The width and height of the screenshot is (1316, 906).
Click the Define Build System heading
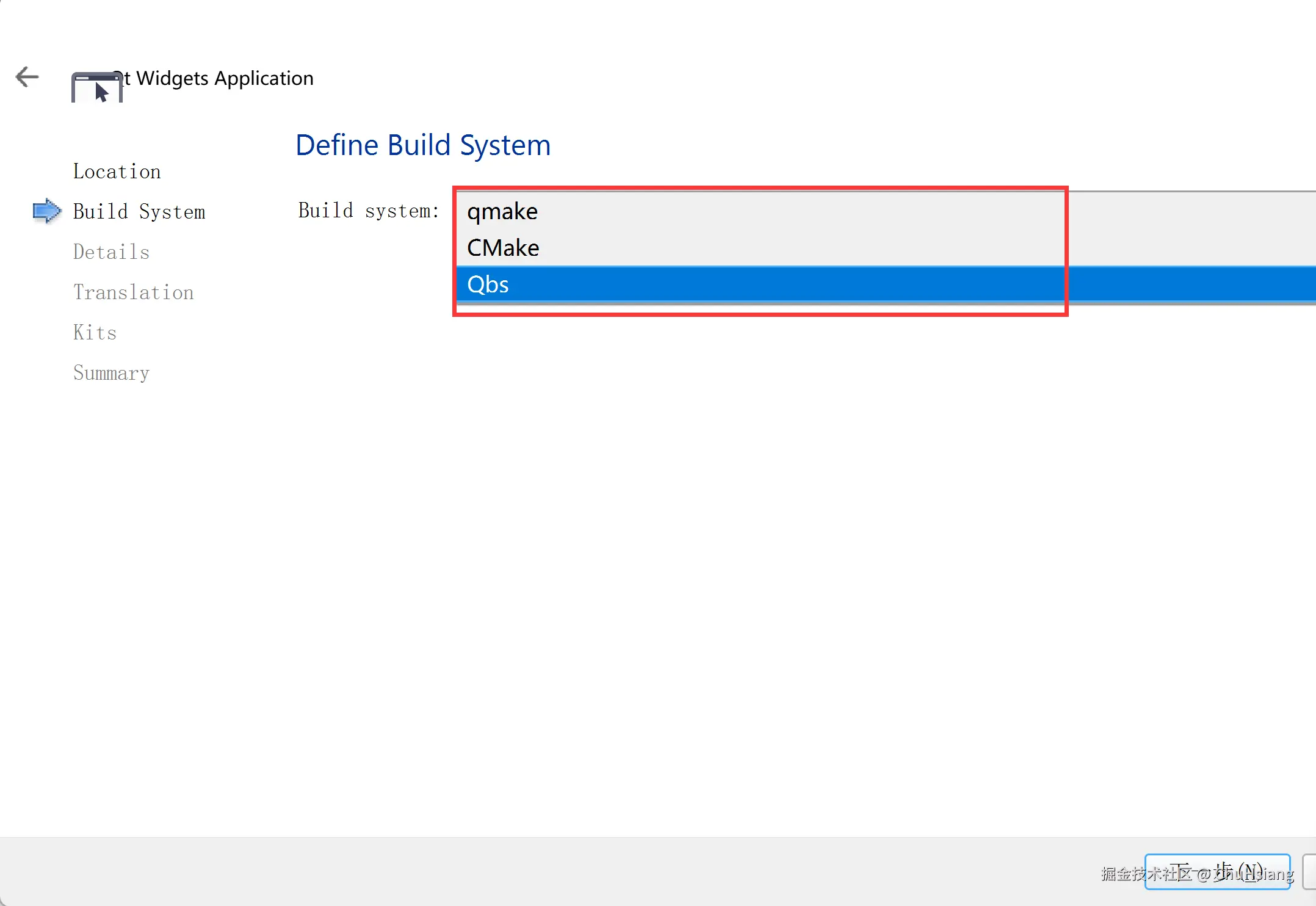[x=423, y=145]
